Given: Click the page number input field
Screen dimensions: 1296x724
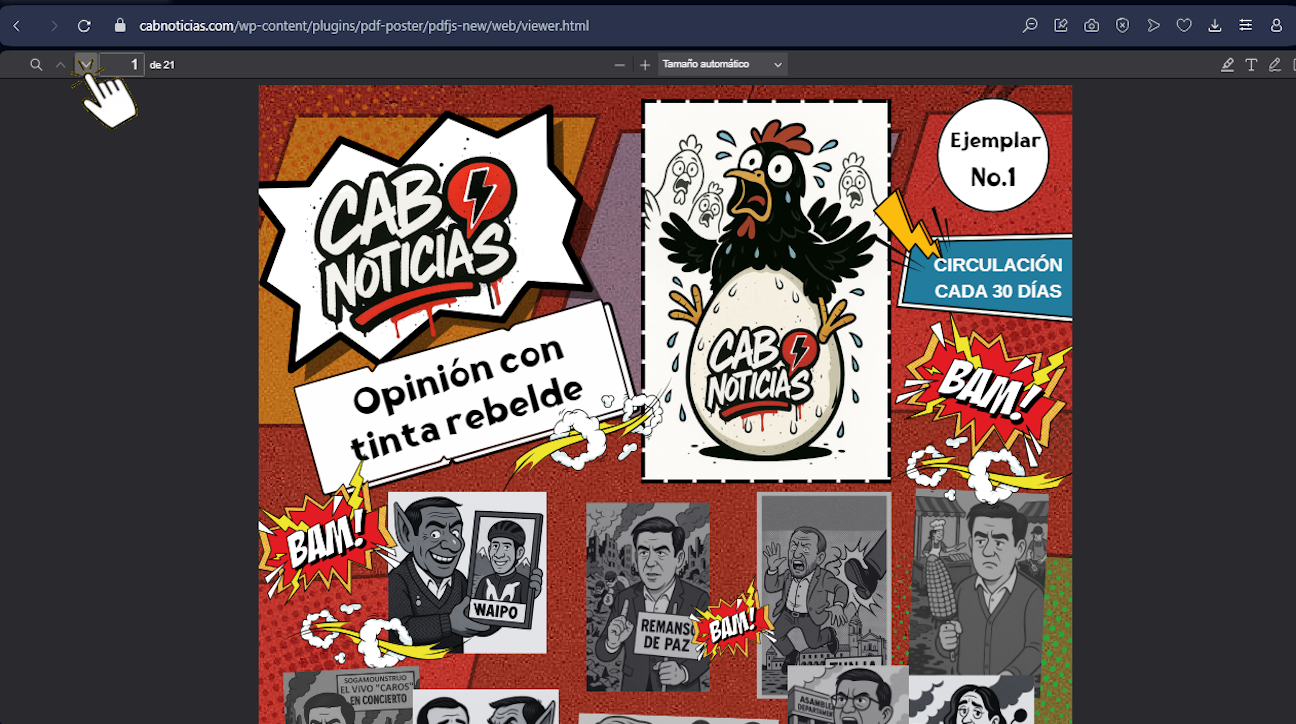Looking at the screenshot, I should 123,65.
